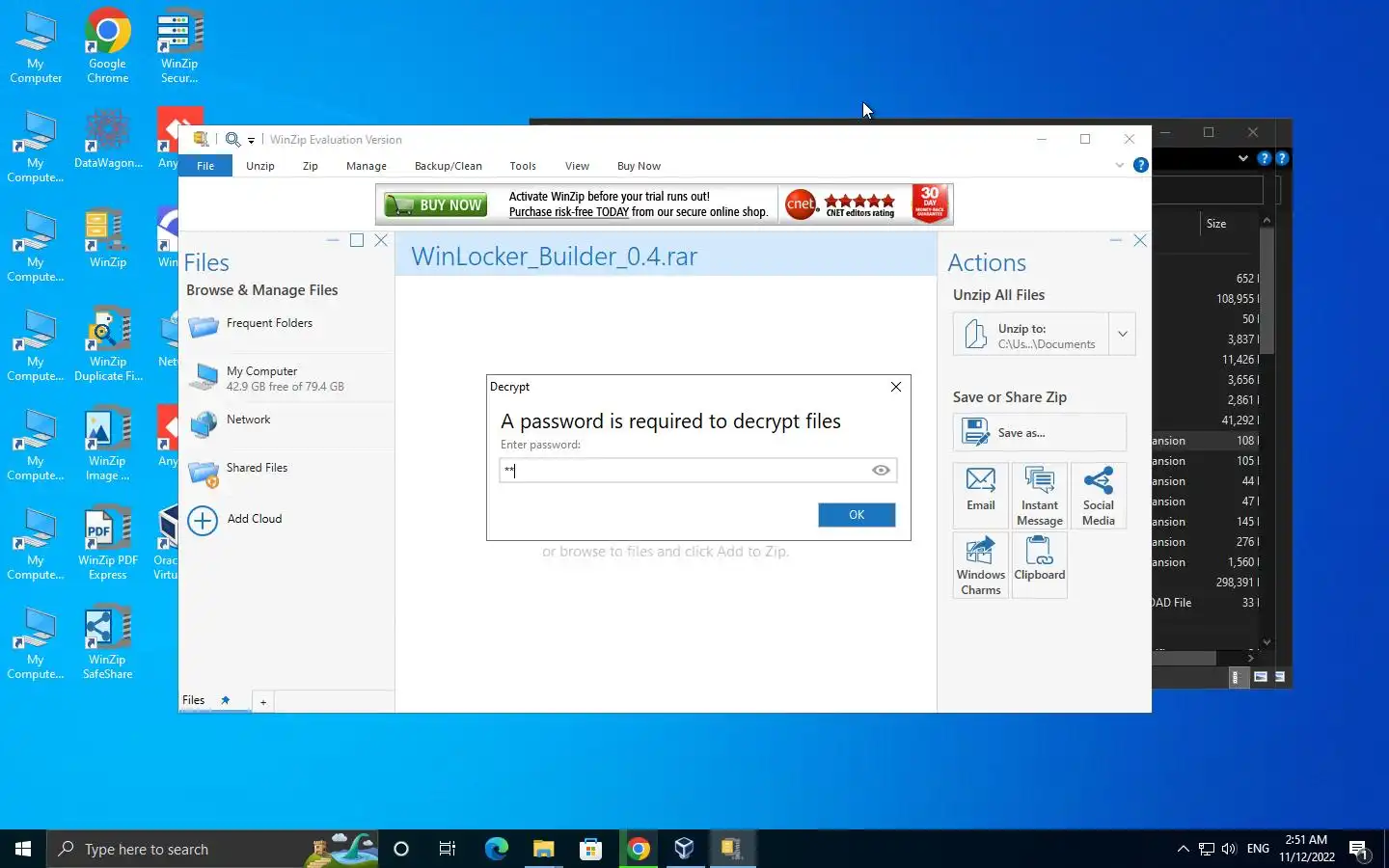Toggle password visibility eye icon
This screenshot has width=1389, height=868.
pyautogui.click(x=881, y=470)
